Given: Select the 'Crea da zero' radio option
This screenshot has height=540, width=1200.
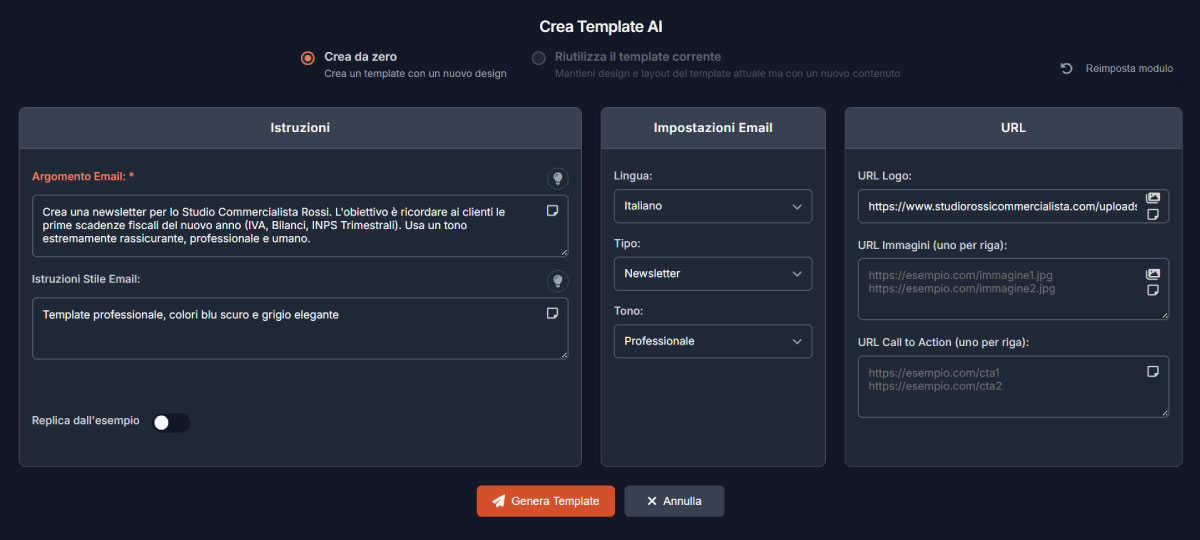Looking at the screenshot, I should tap(308, 58).
